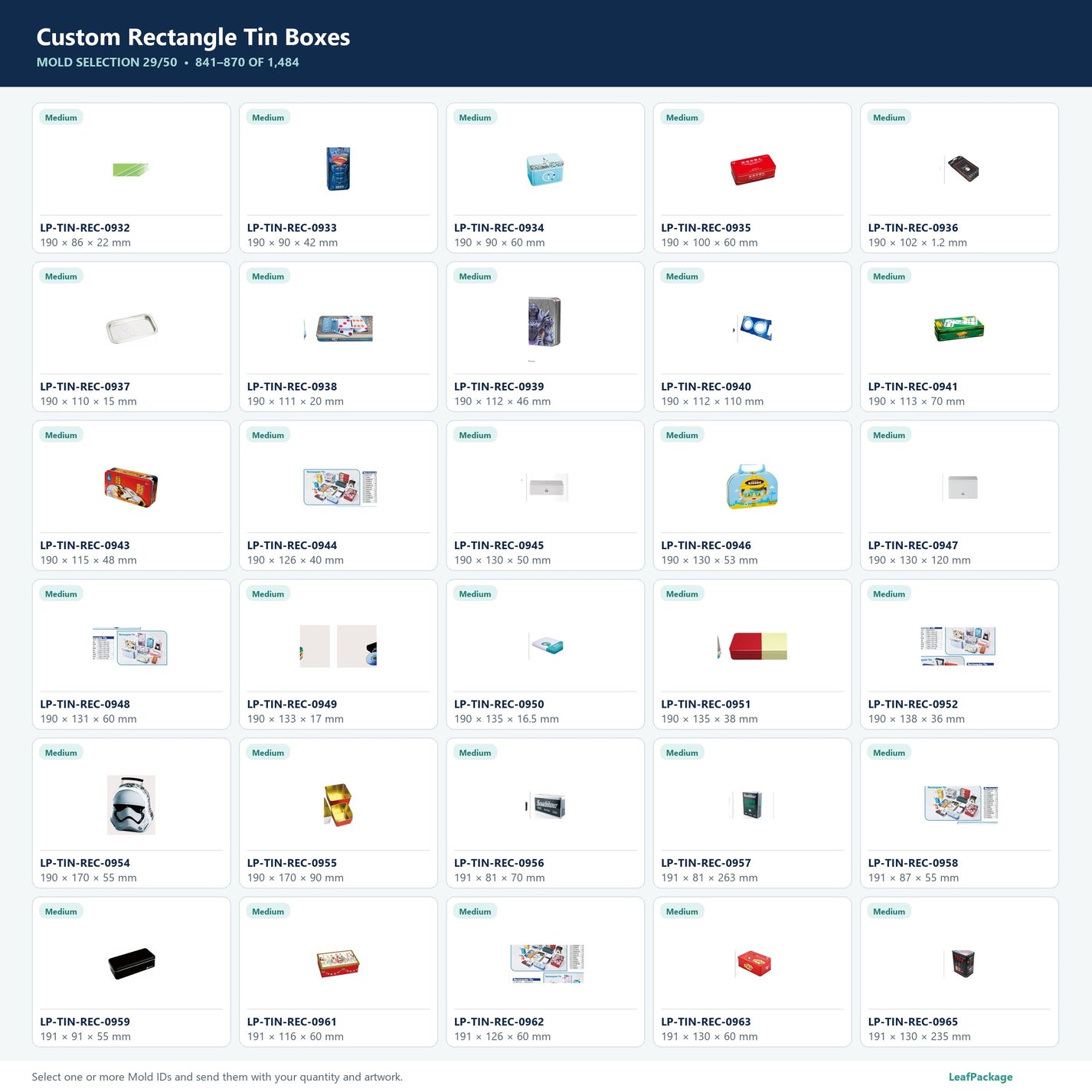Select the dark green tall tin LP-TIN-REC-0957

pos(752,805)
